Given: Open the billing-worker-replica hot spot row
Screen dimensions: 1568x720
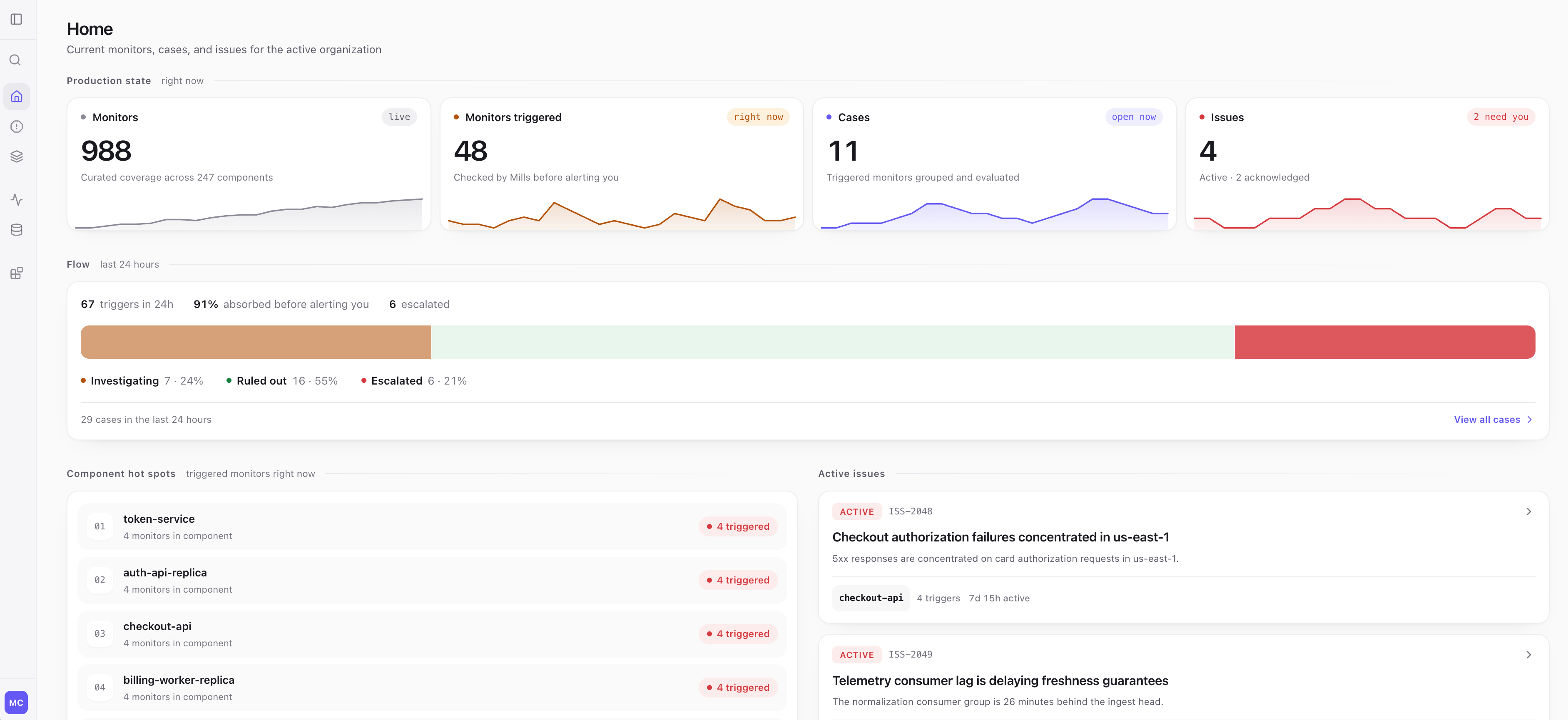Looking at the screenshot, I should [x=432, y=687].
